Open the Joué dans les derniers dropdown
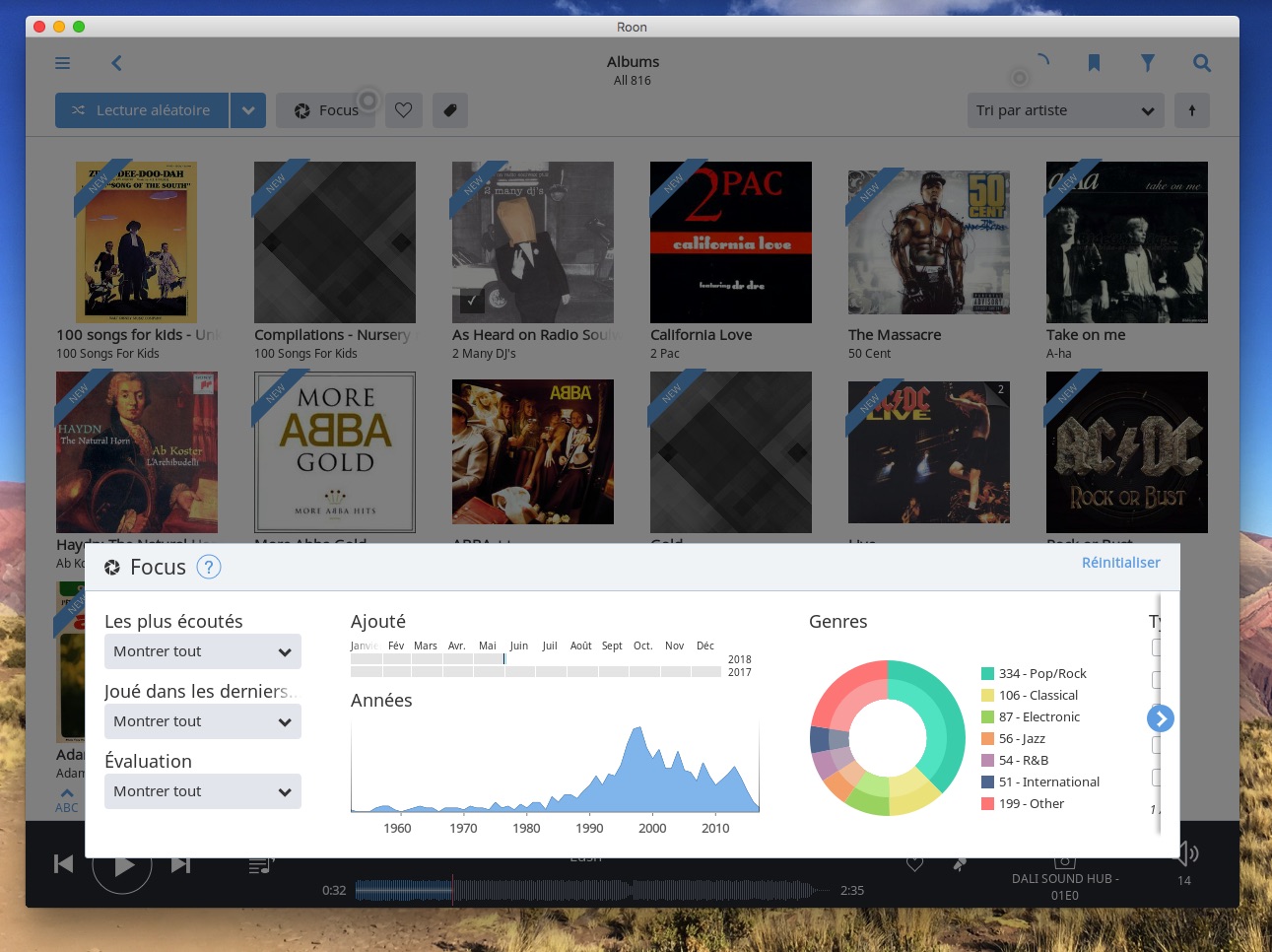 203,721
